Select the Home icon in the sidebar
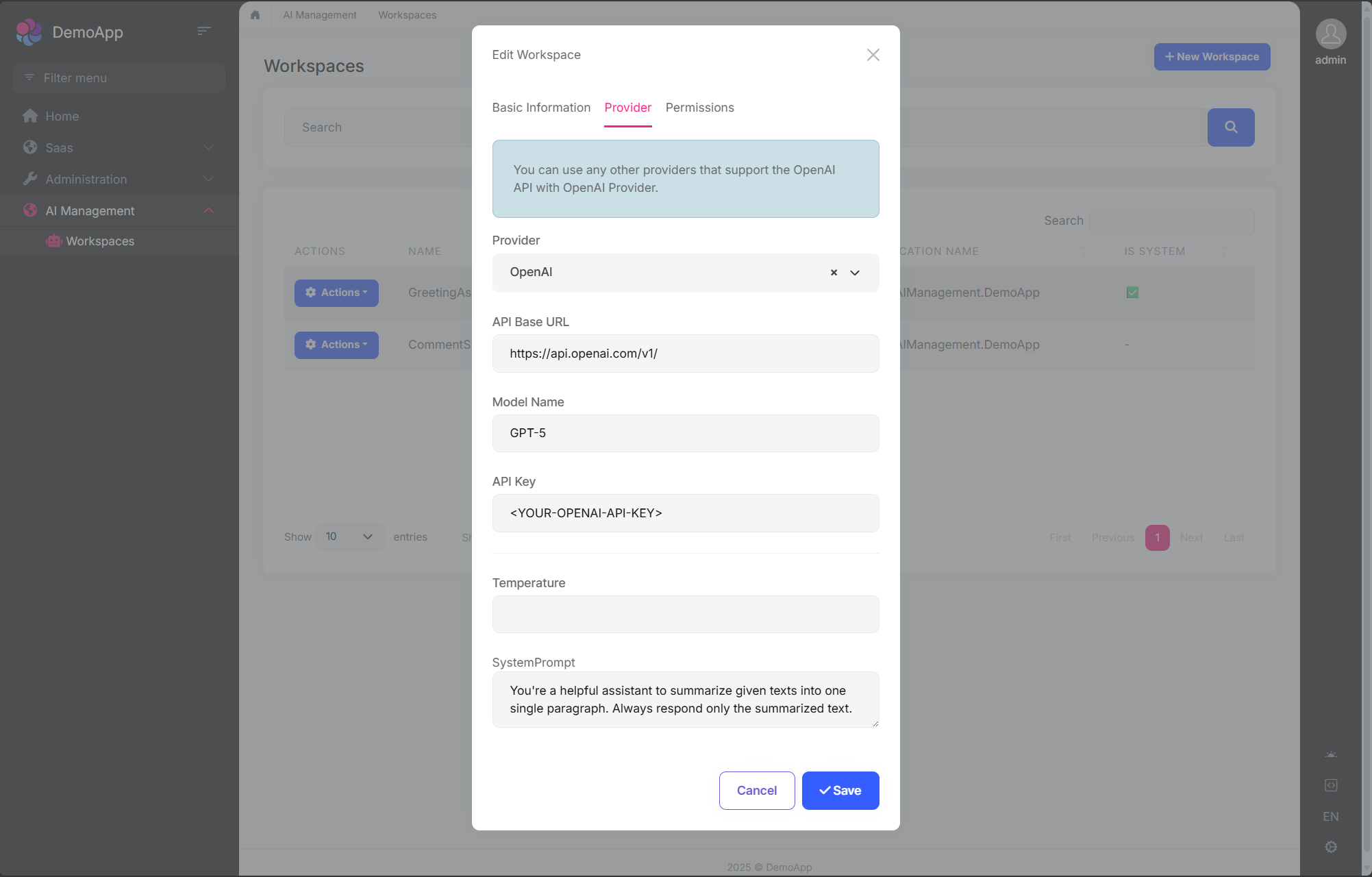 pos(30,116)
